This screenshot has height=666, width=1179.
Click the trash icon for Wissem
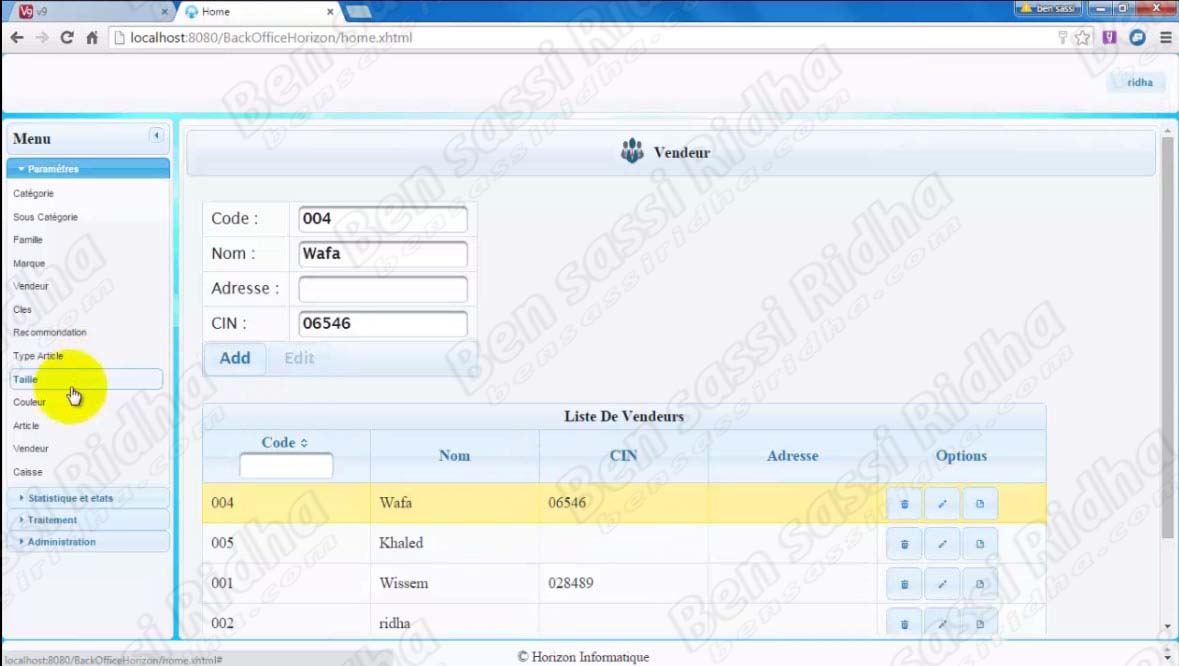click(904, 584)
